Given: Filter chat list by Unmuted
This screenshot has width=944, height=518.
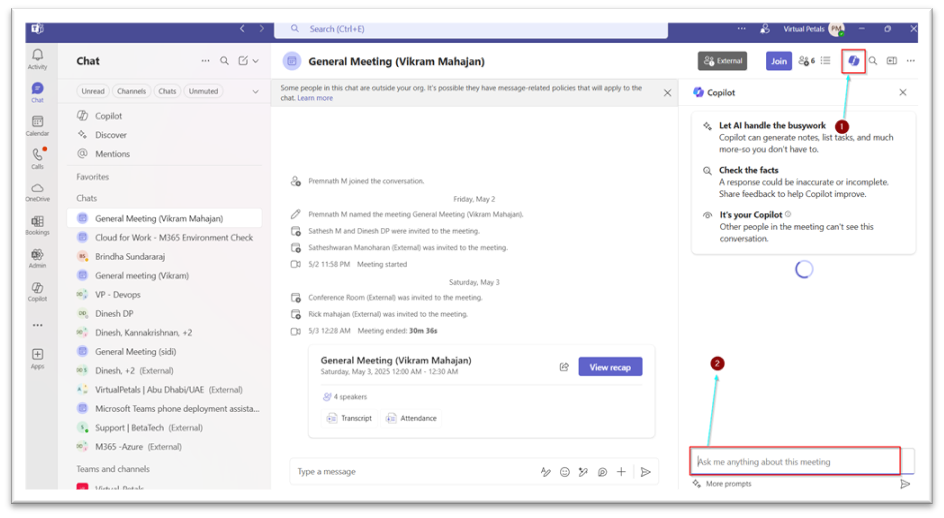Looking at the screenshot, I should 203,91.
